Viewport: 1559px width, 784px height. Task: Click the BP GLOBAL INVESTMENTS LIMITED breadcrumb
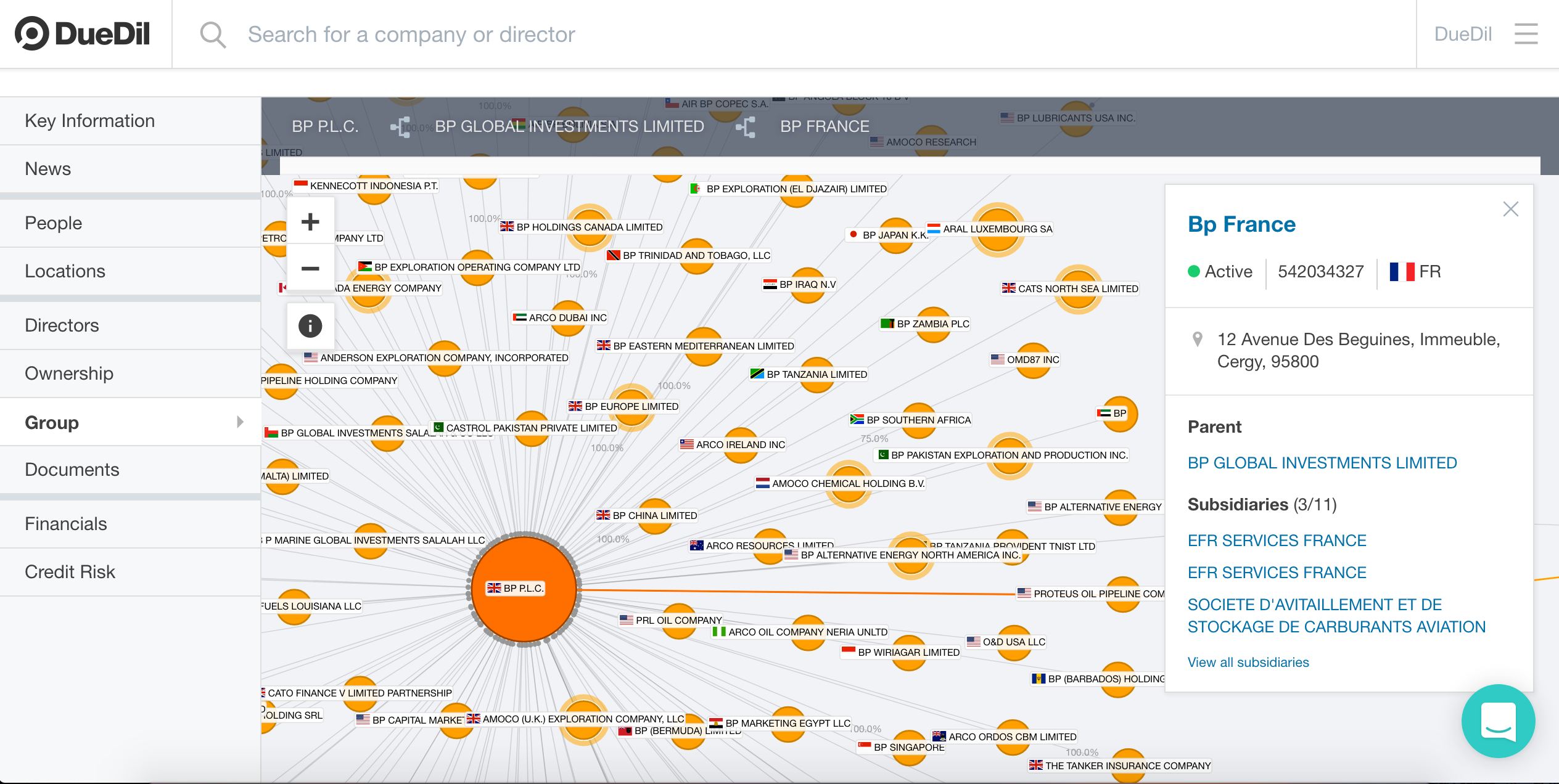569,127
